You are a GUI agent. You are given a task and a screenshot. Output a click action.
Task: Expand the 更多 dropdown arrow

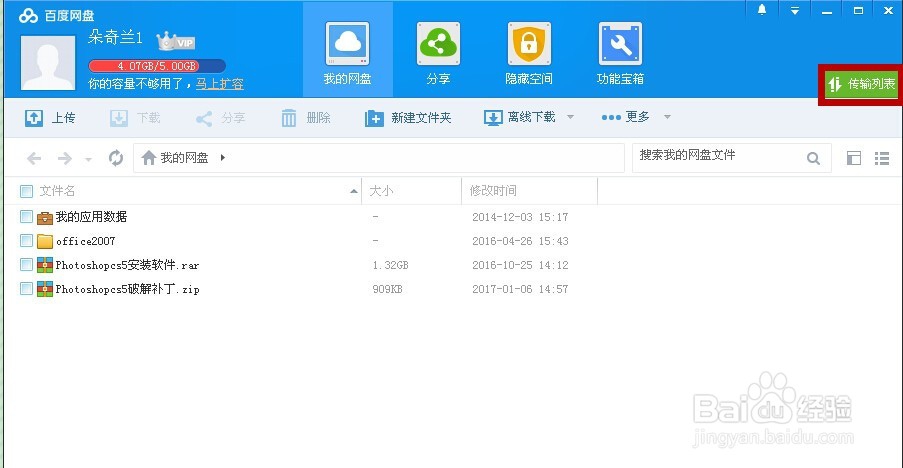pos(667,117)
